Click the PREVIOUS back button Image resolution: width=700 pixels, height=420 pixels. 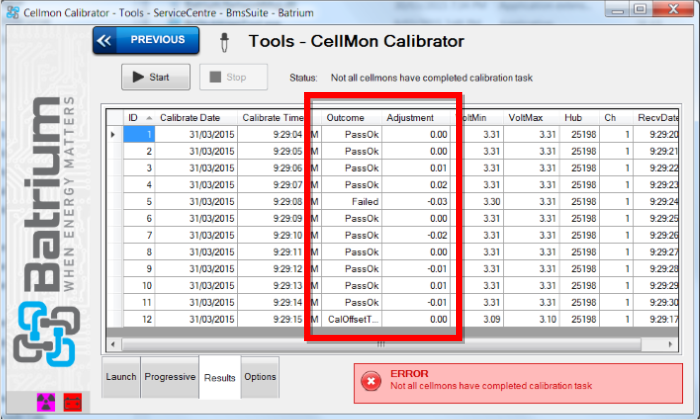146,40
